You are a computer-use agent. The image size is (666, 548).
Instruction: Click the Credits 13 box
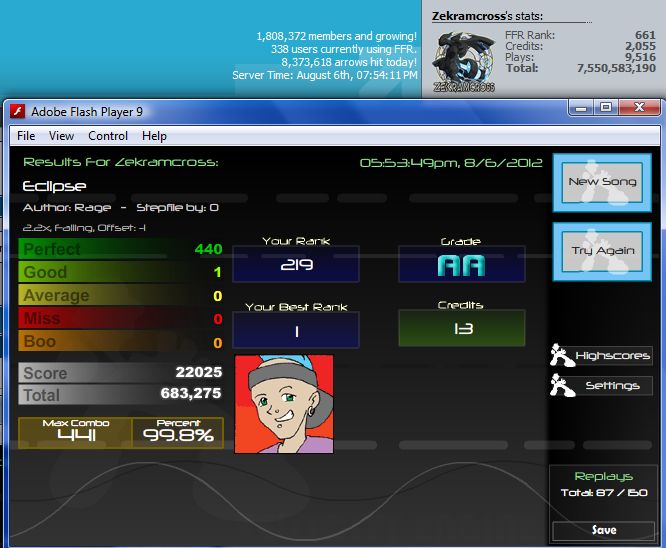point(462,328)
